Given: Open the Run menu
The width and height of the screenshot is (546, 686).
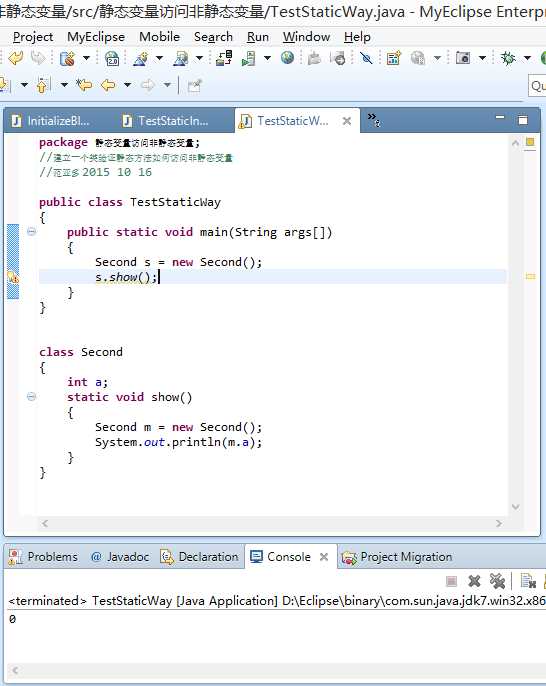Looking at the screenshot, I should pos(258,37).
